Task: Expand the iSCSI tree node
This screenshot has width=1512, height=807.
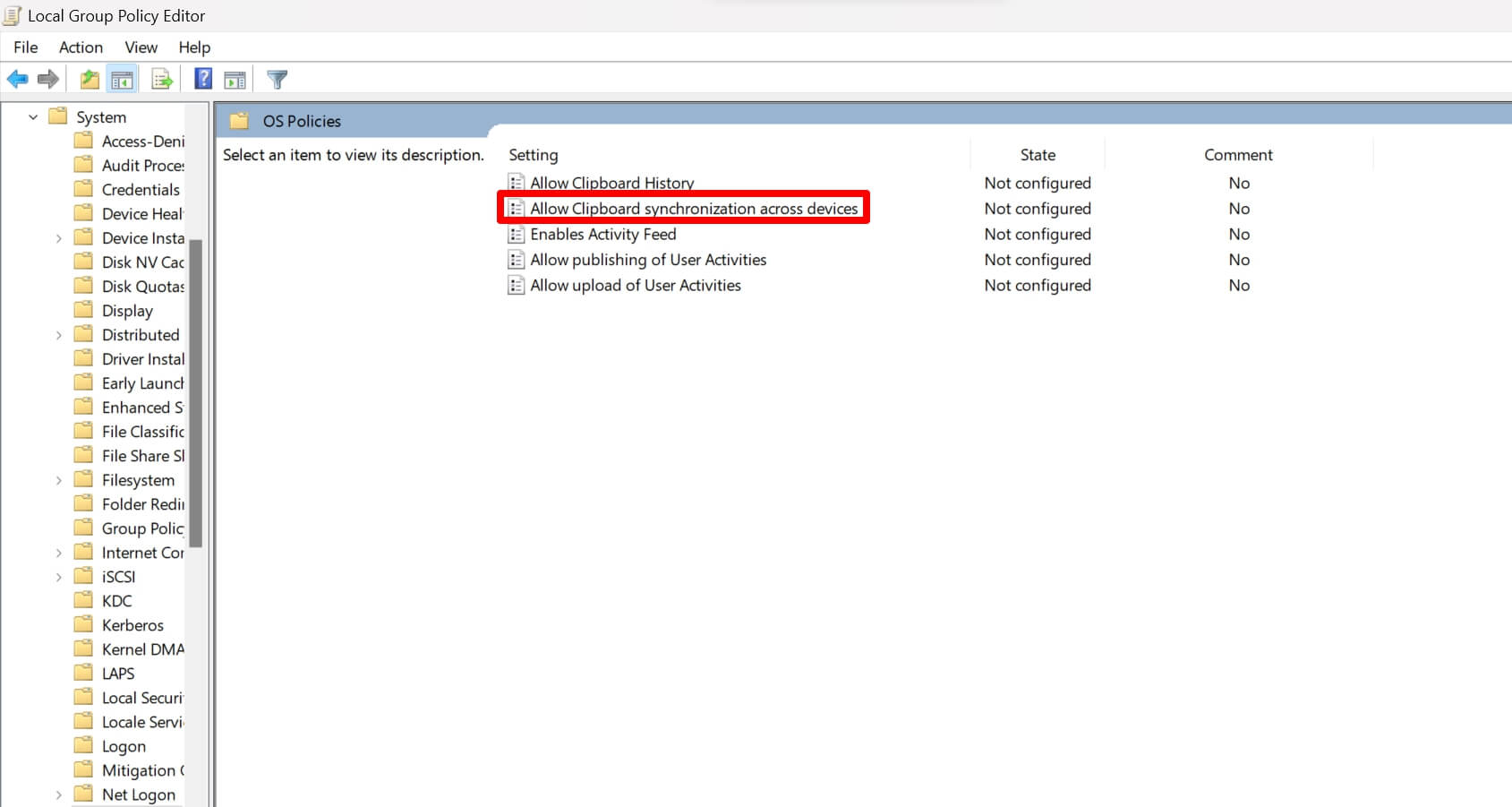Action: pos(59,577)
